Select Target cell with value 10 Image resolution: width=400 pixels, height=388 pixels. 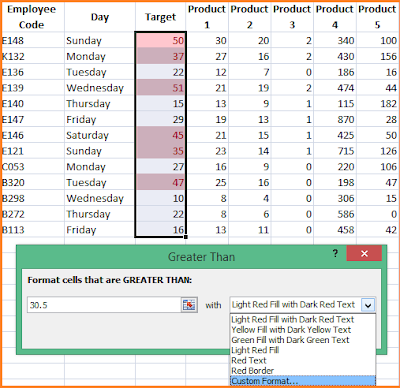(x=160, y=198)
